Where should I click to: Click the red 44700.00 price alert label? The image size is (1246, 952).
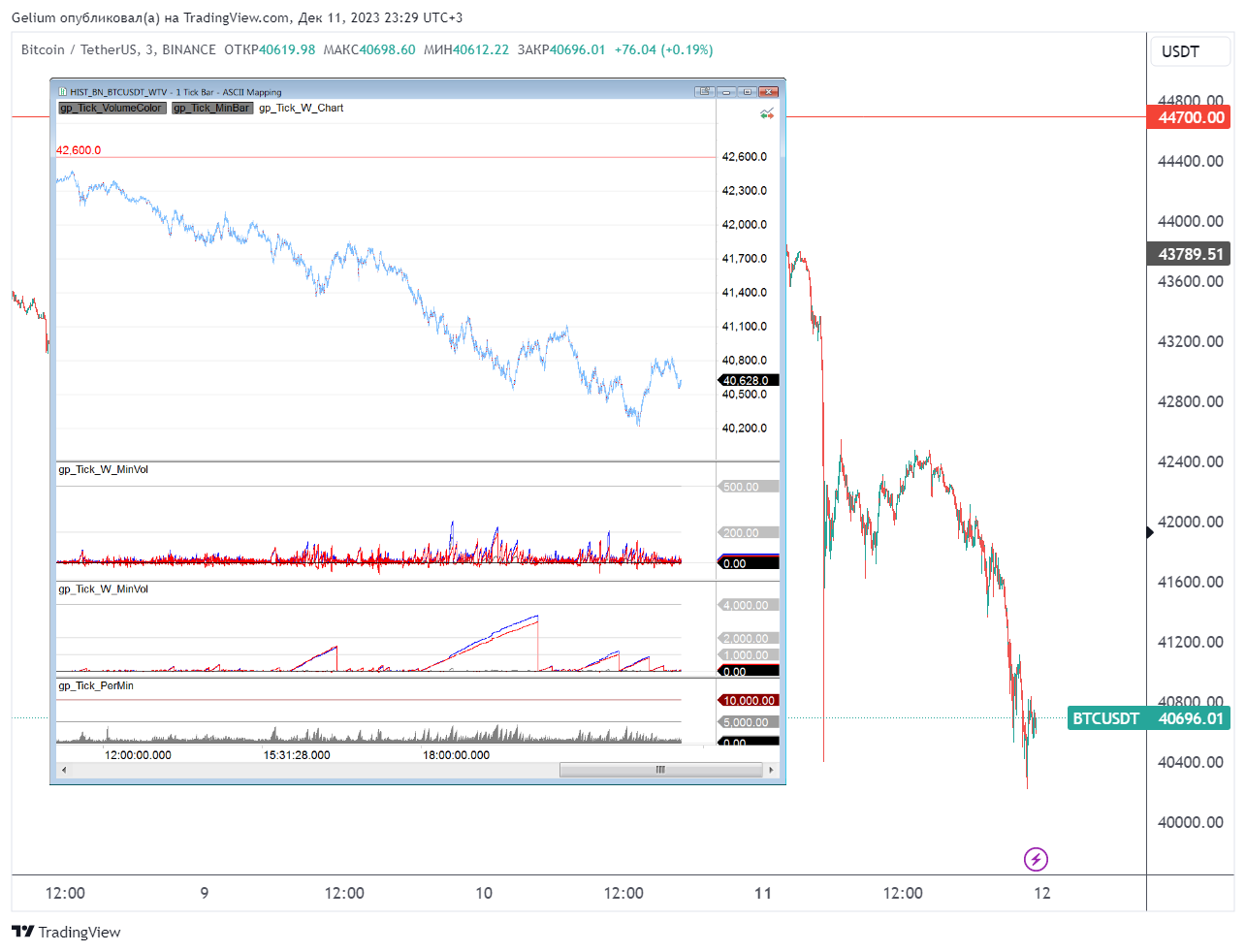coord(1188,117)
